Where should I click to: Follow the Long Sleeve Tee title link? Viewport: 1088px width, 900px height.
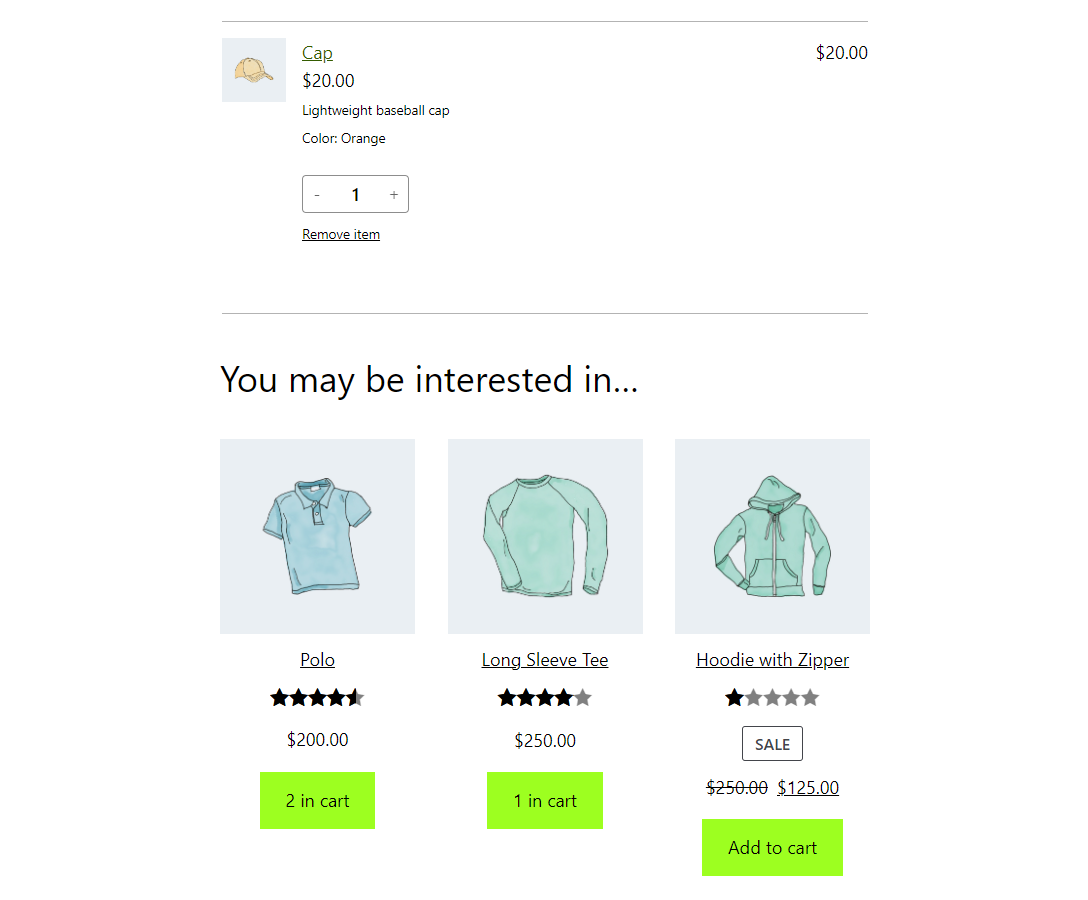(545, 660)
